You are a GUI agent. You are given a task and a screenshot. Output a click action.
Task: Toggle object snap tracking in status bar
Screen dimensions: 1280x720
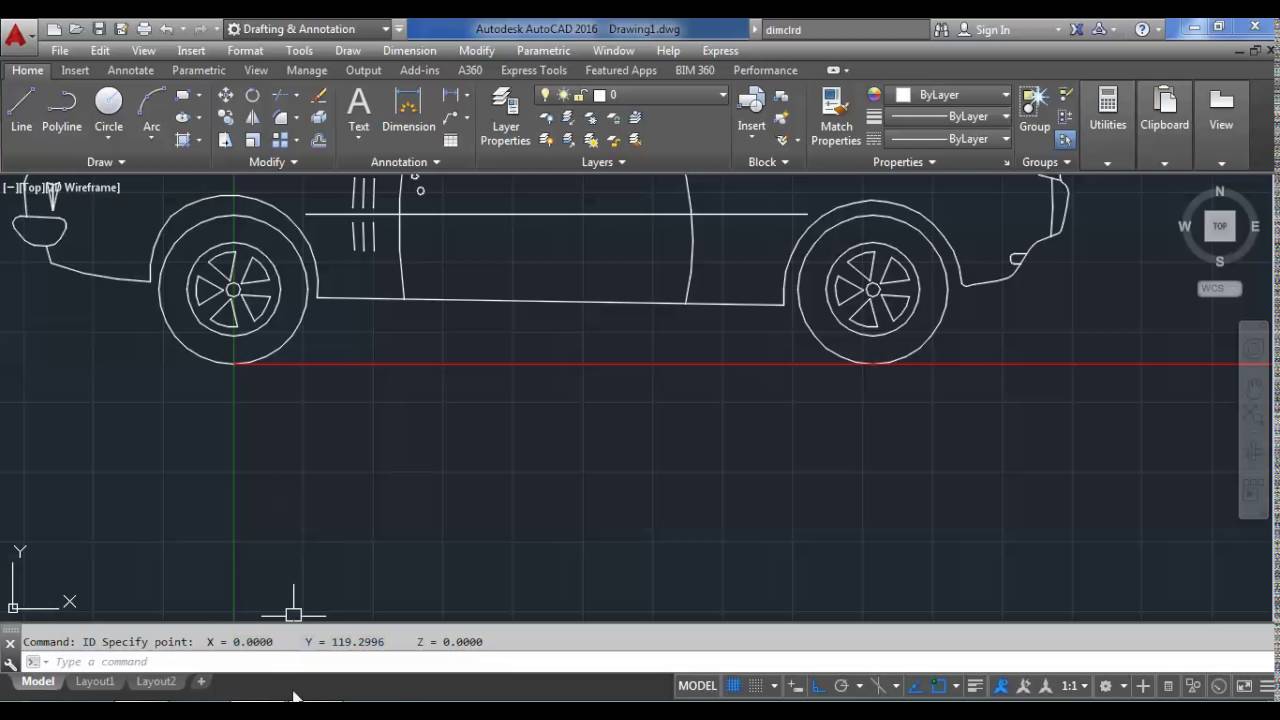point(915,686)
